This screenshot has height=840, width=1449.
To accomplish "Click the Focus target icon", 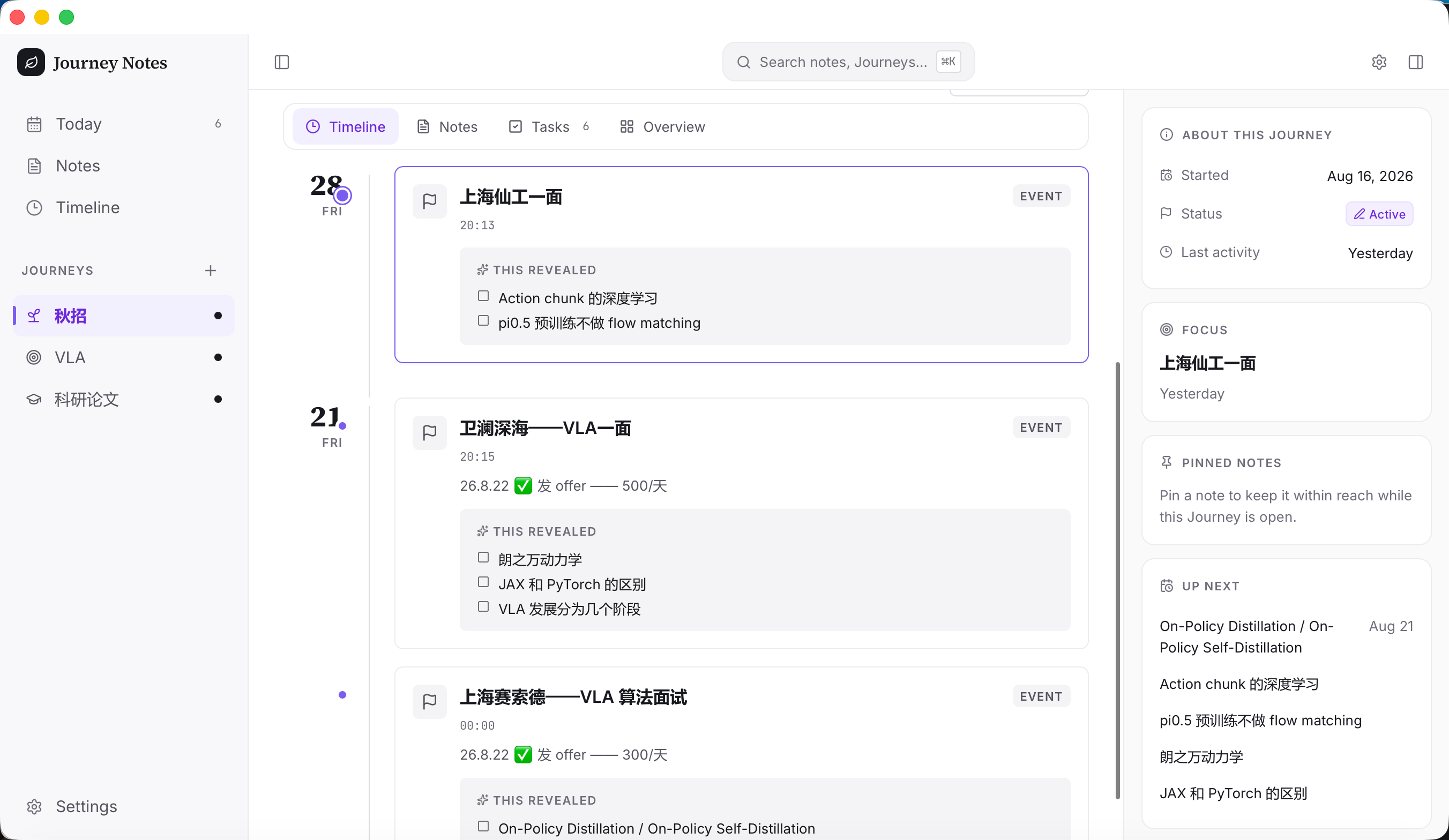I will [1166, 329].
